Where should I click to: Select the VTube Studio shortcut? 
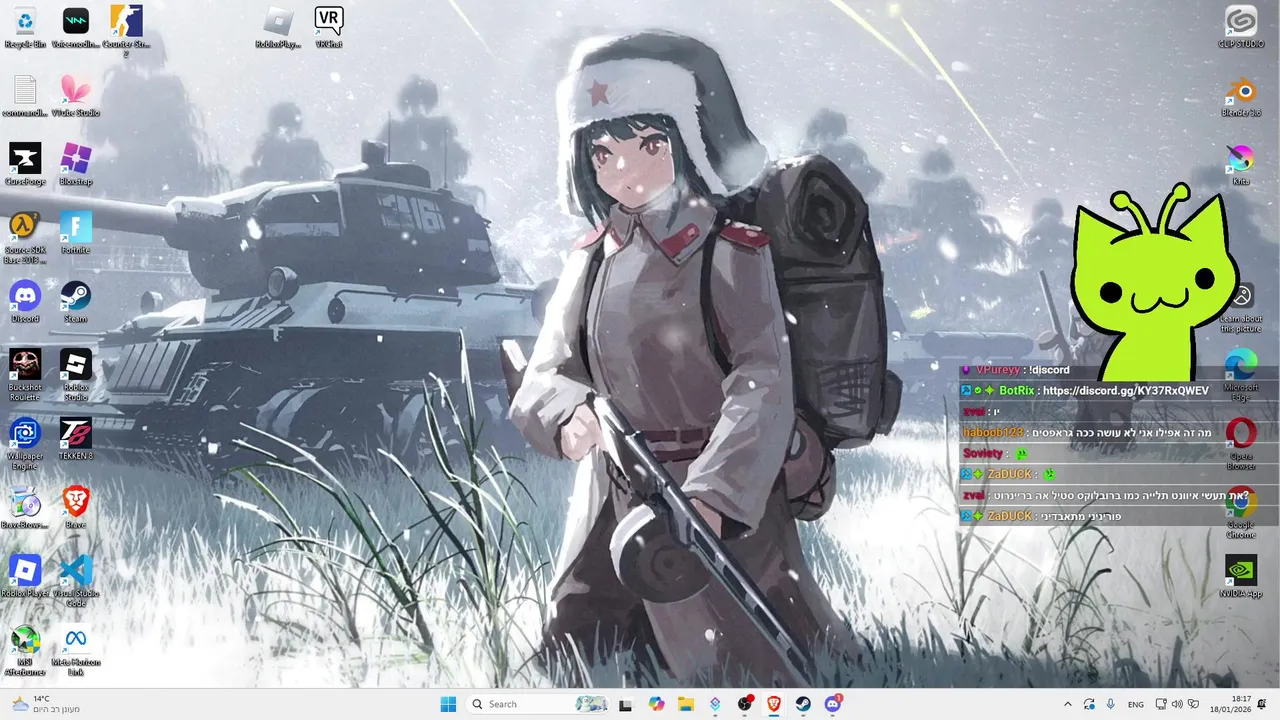75,97
